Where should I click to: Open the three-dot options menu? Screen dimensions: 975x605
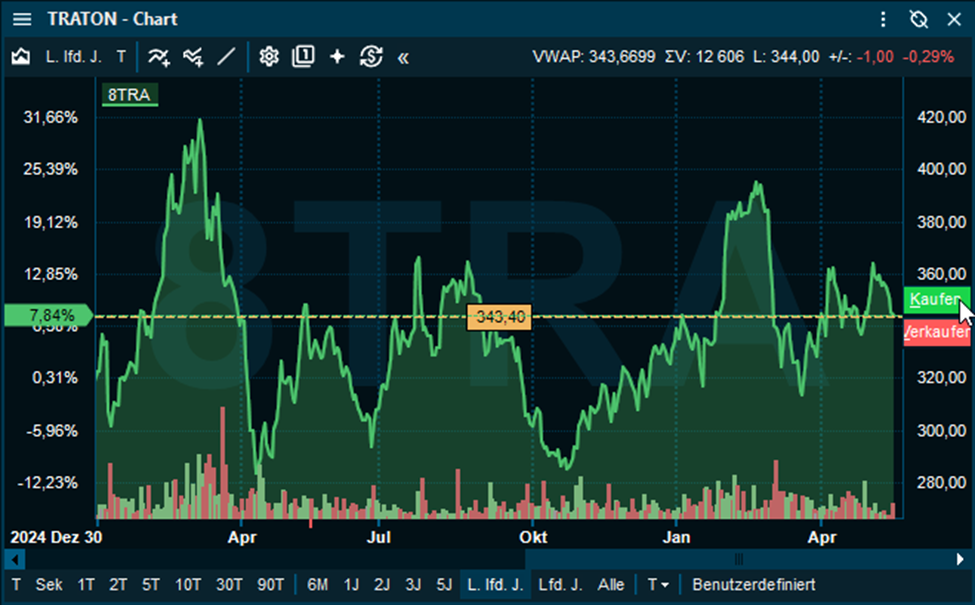[x=883, y=19]
